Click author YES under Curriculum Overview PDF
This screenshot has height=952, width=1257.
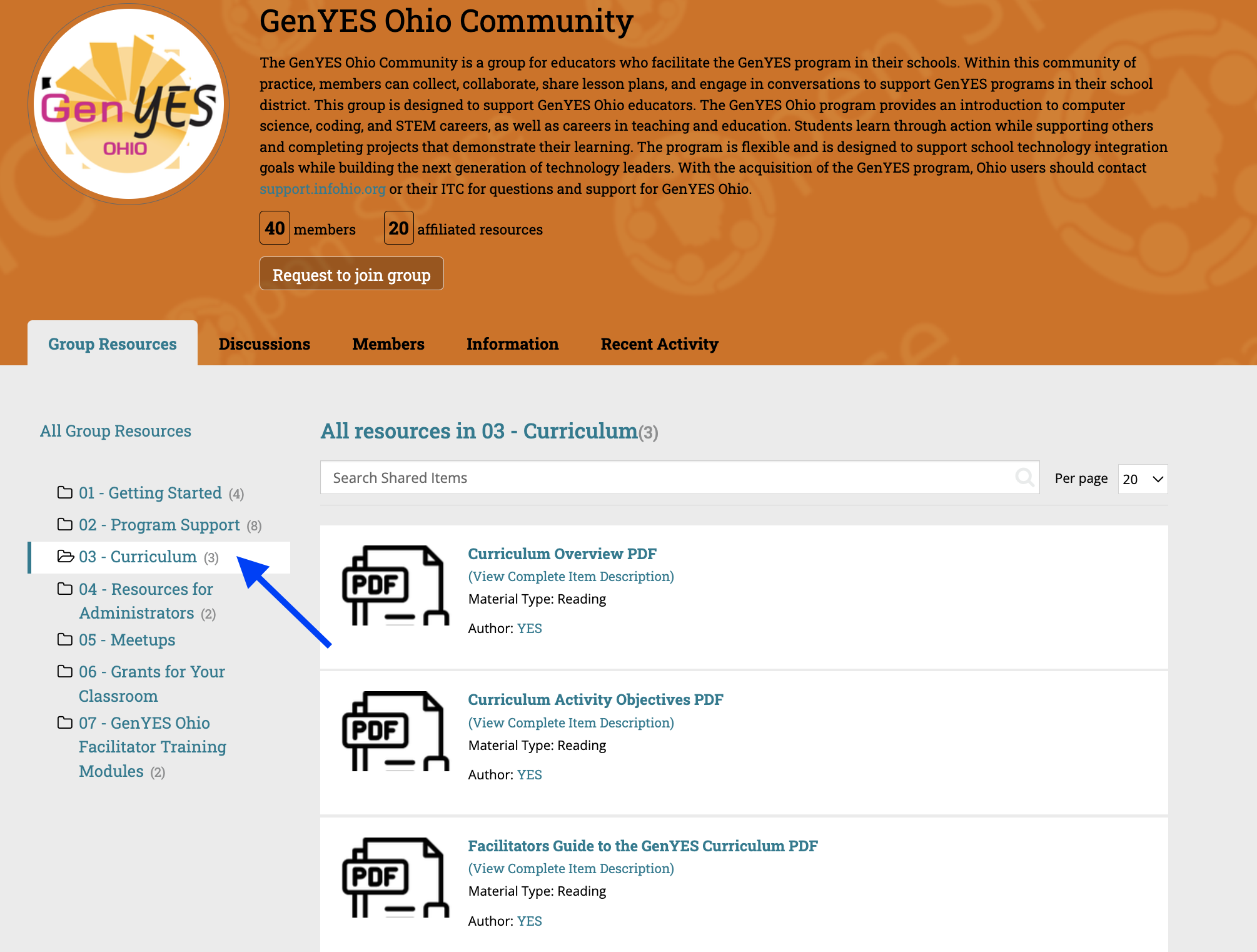point(529,629)
